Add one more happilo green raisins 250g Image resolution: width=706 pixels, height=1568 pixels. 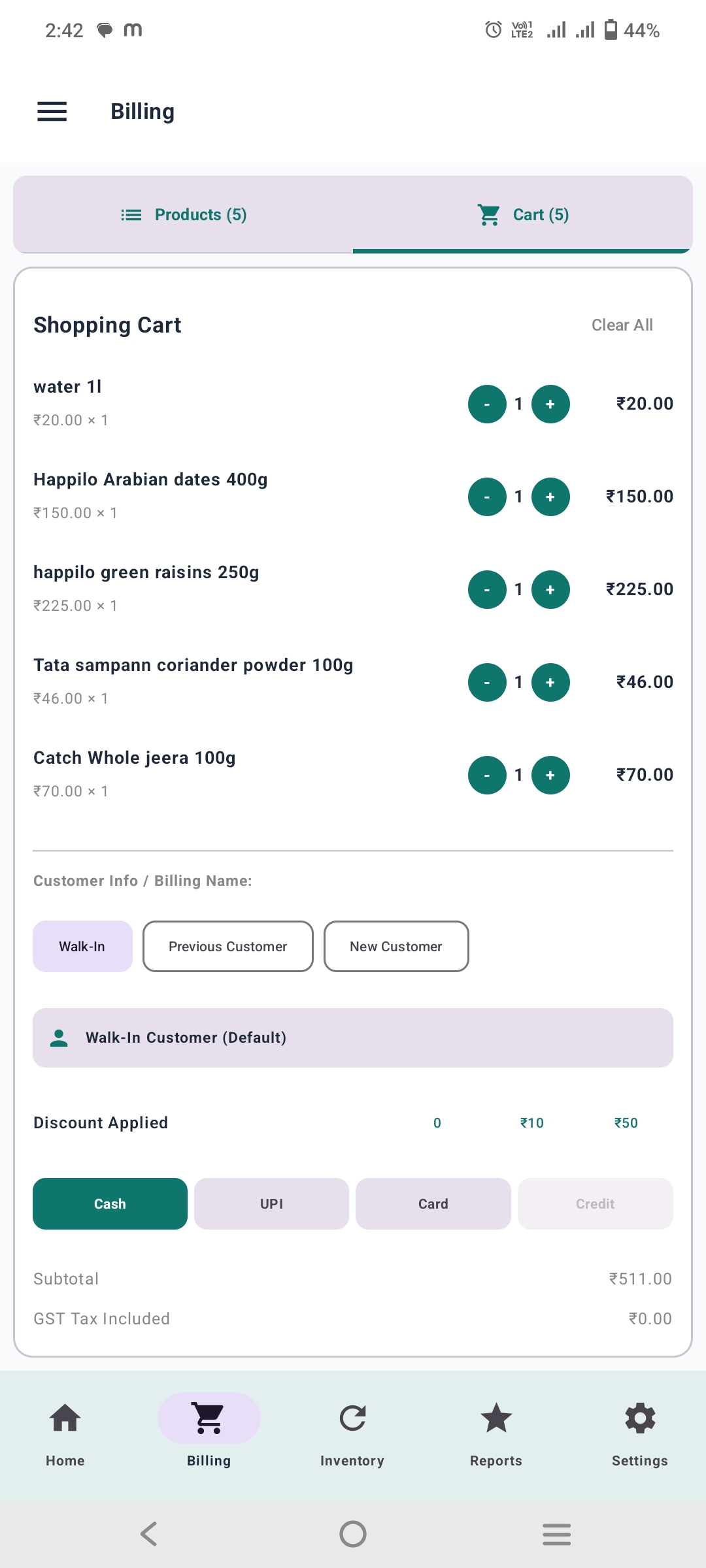tap(550, 589)
